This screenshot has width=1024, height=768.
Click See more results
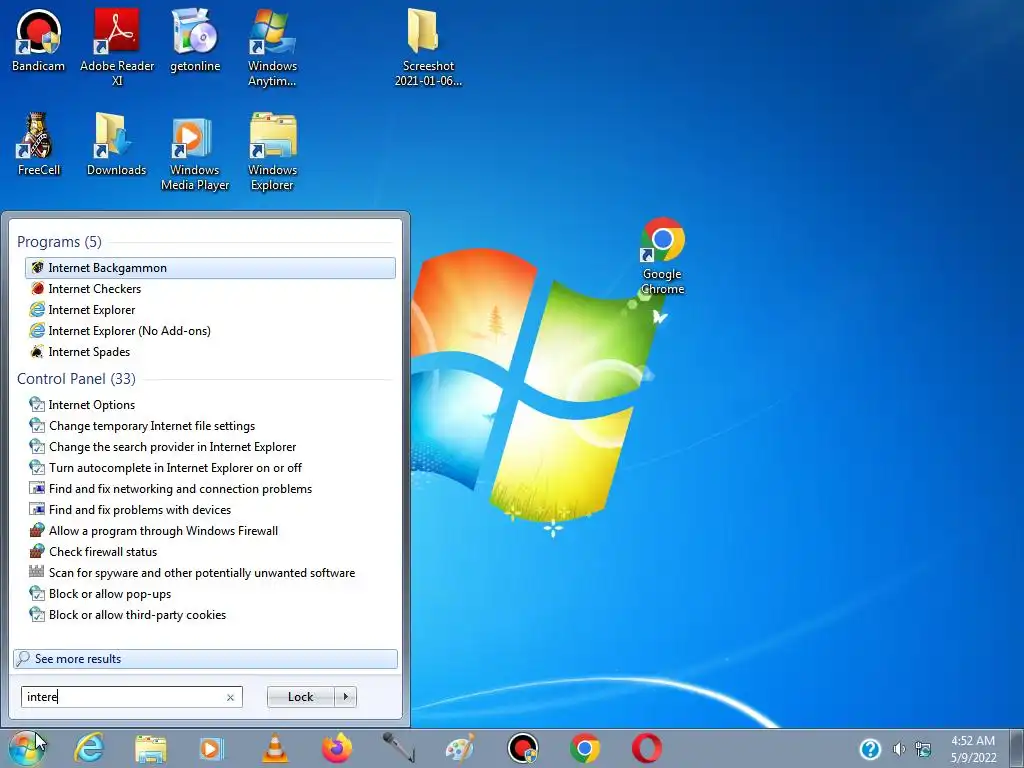[205, 659]
